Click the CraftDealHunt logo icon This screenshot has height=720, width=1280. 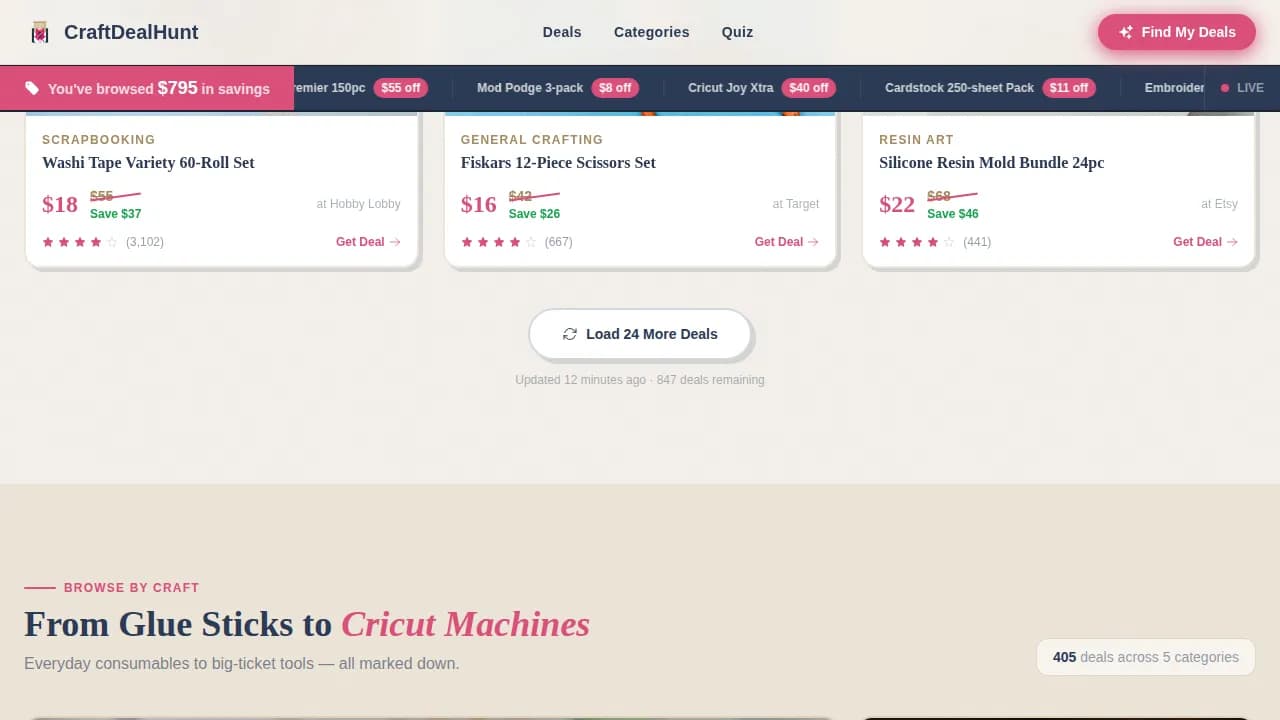(x=40, y=32)
